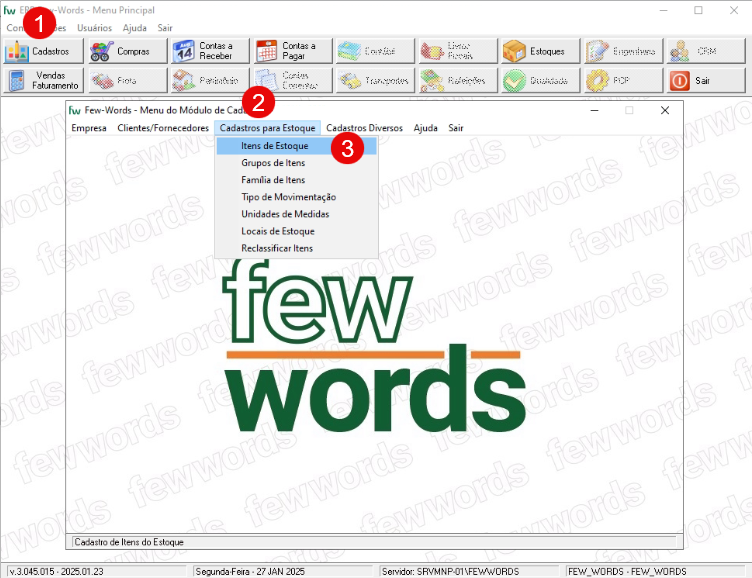Open Contas a Receber module
752x578 pixels.
click(211, 51)
